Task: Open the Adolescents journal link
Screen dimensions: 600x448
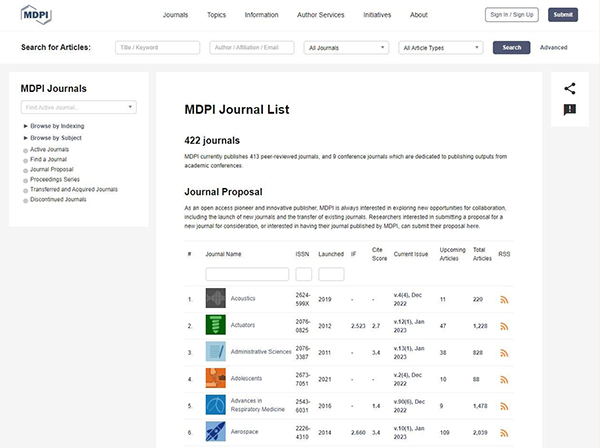Action: (x=246, y=378)
